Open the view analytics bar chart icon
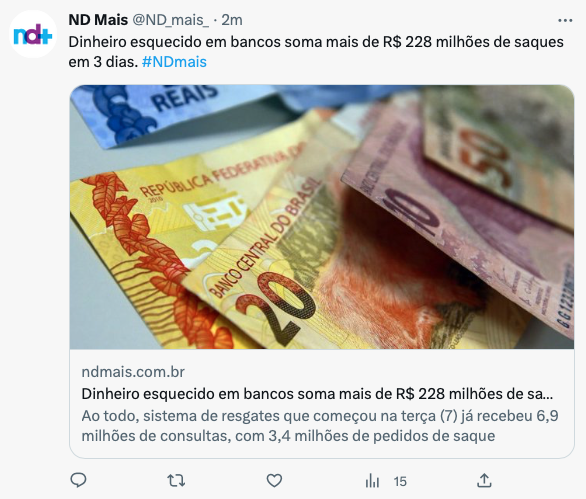 click(372, 481)
